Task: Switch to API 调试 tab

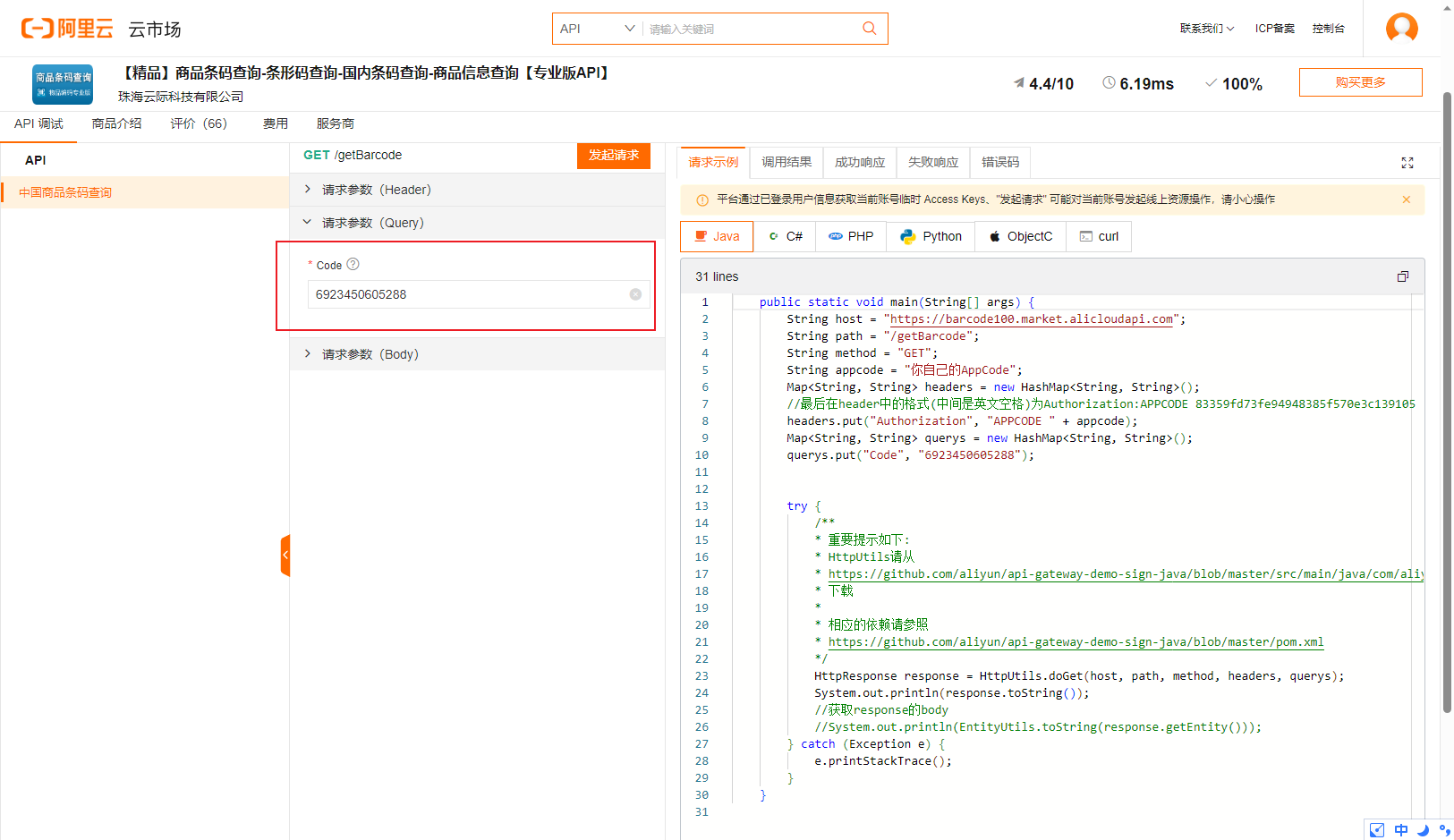Action: click(38, 123)
